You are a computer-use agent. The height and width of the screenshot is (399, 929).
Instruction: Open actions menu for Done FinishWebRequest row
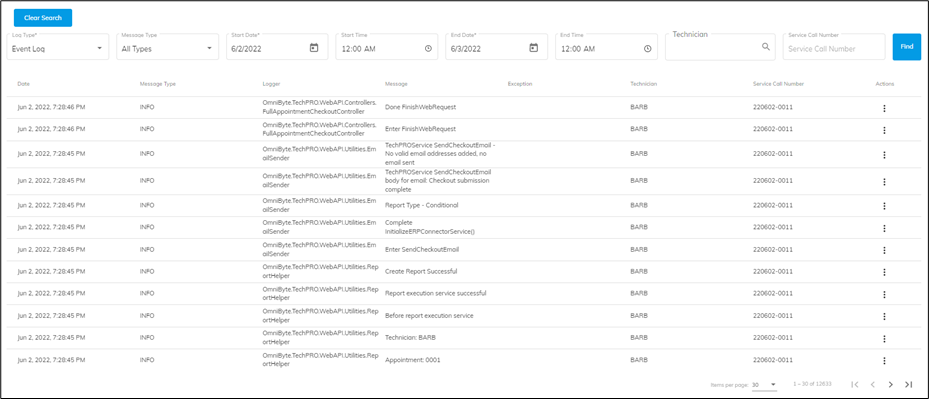pyautogui.click(x=884, y=108)
